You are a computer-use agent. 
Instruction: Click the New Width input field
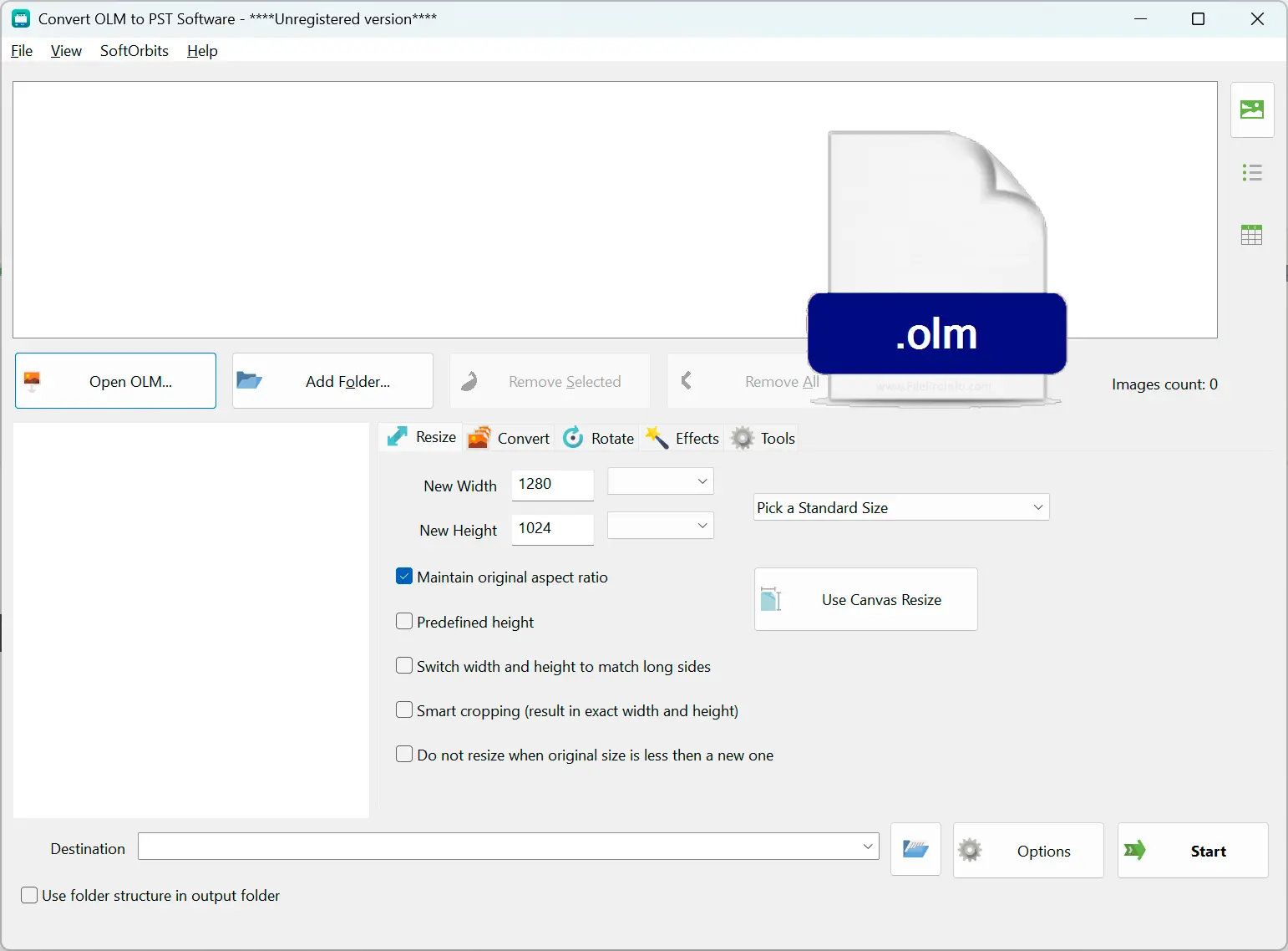(x=552, y=485)
